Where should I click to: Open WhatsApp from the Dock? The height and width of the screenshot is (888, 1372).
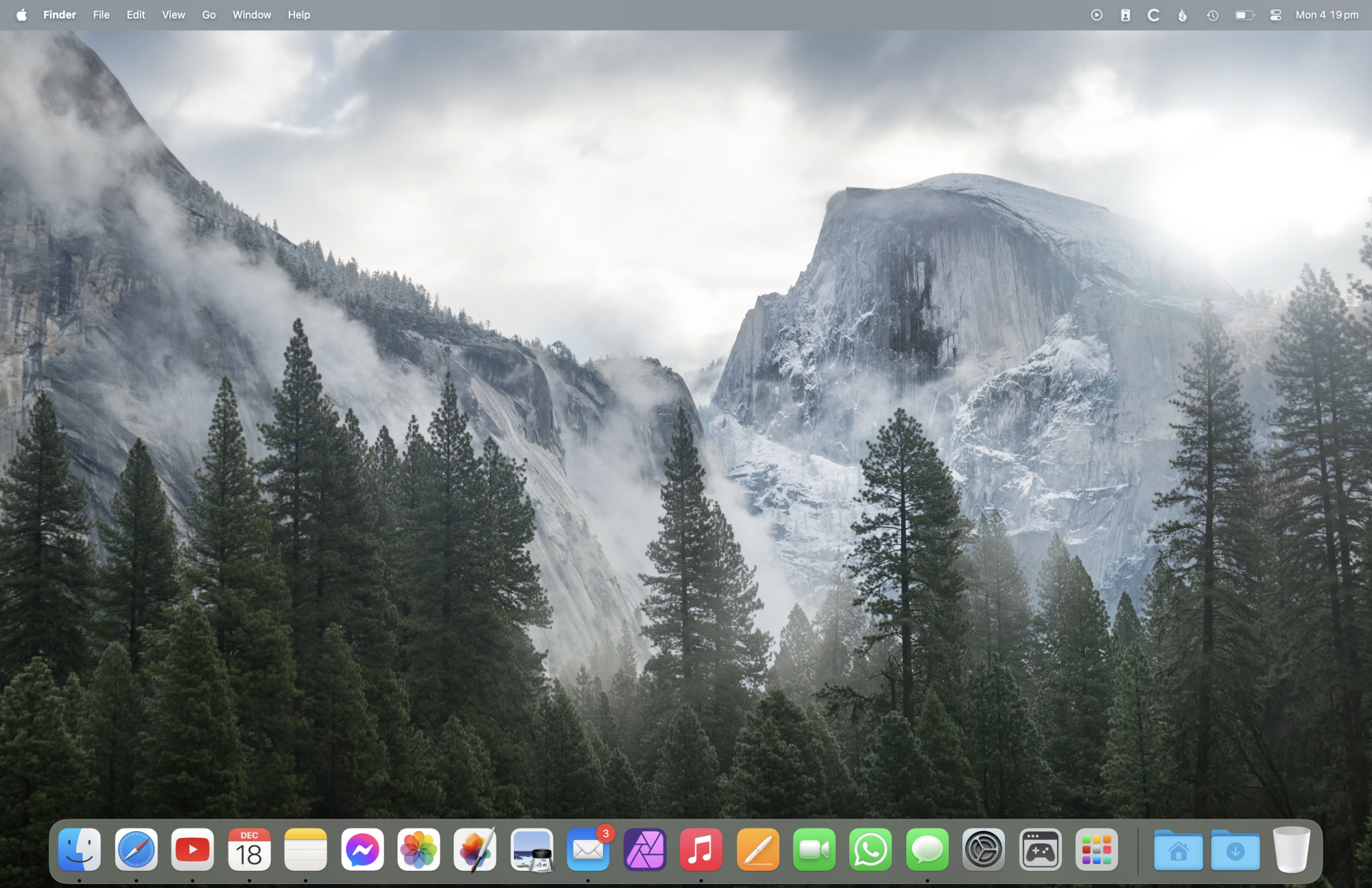(871, 850)
